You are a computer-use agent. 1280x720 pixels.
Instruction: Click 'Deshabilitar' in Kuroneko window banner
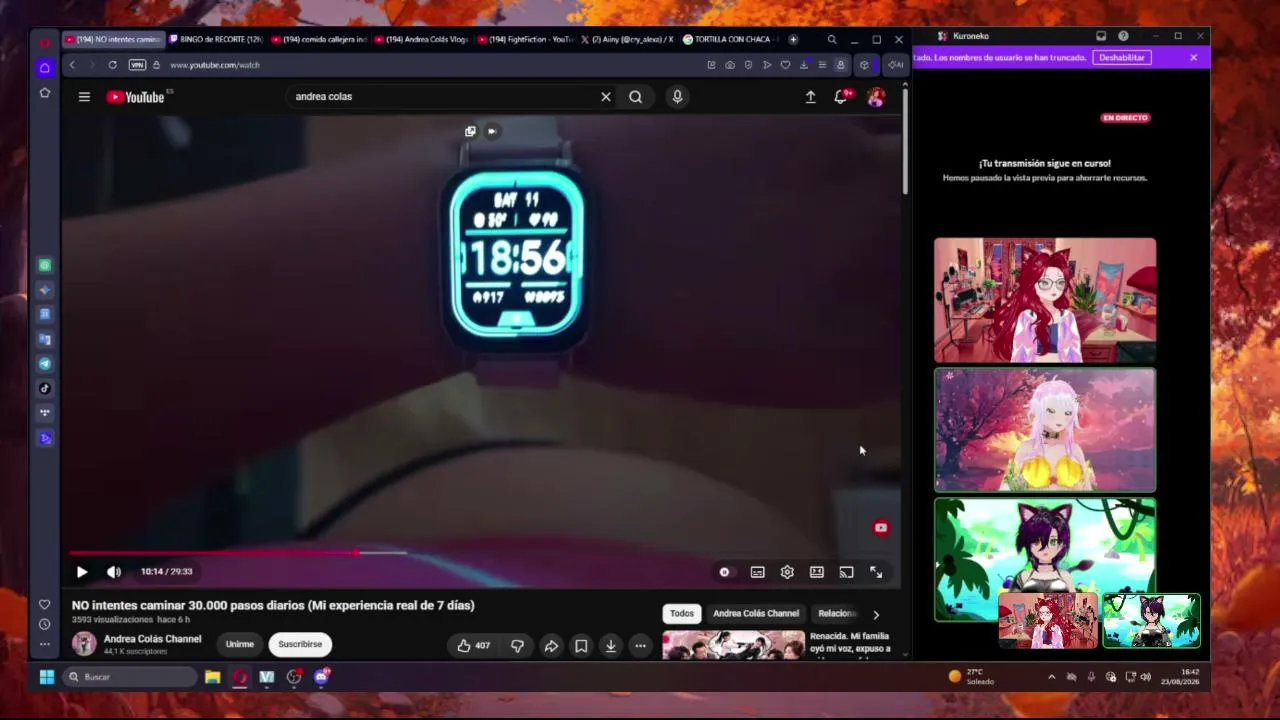pos(1122,58)
